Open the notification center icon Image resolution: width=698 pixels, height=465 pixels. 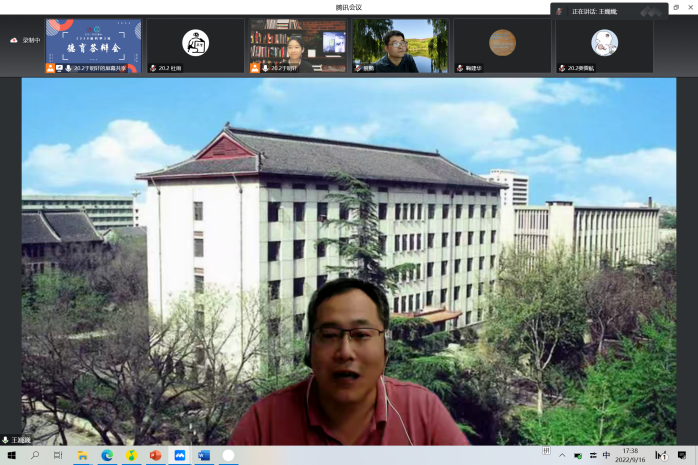[682, 455]
